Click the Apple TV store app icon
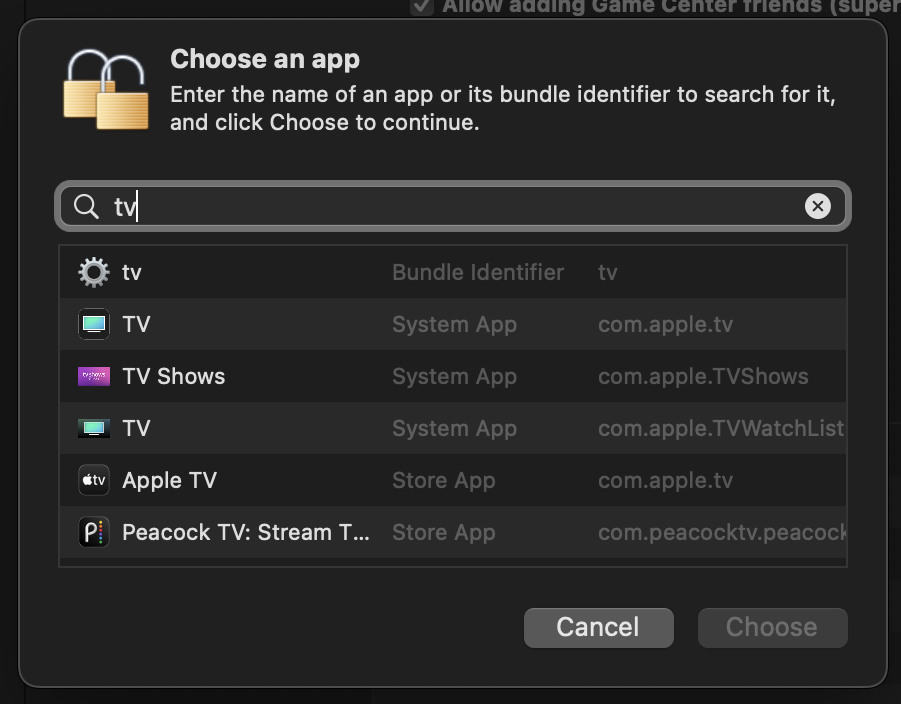The image size is (901, 704). click(93, 480)
